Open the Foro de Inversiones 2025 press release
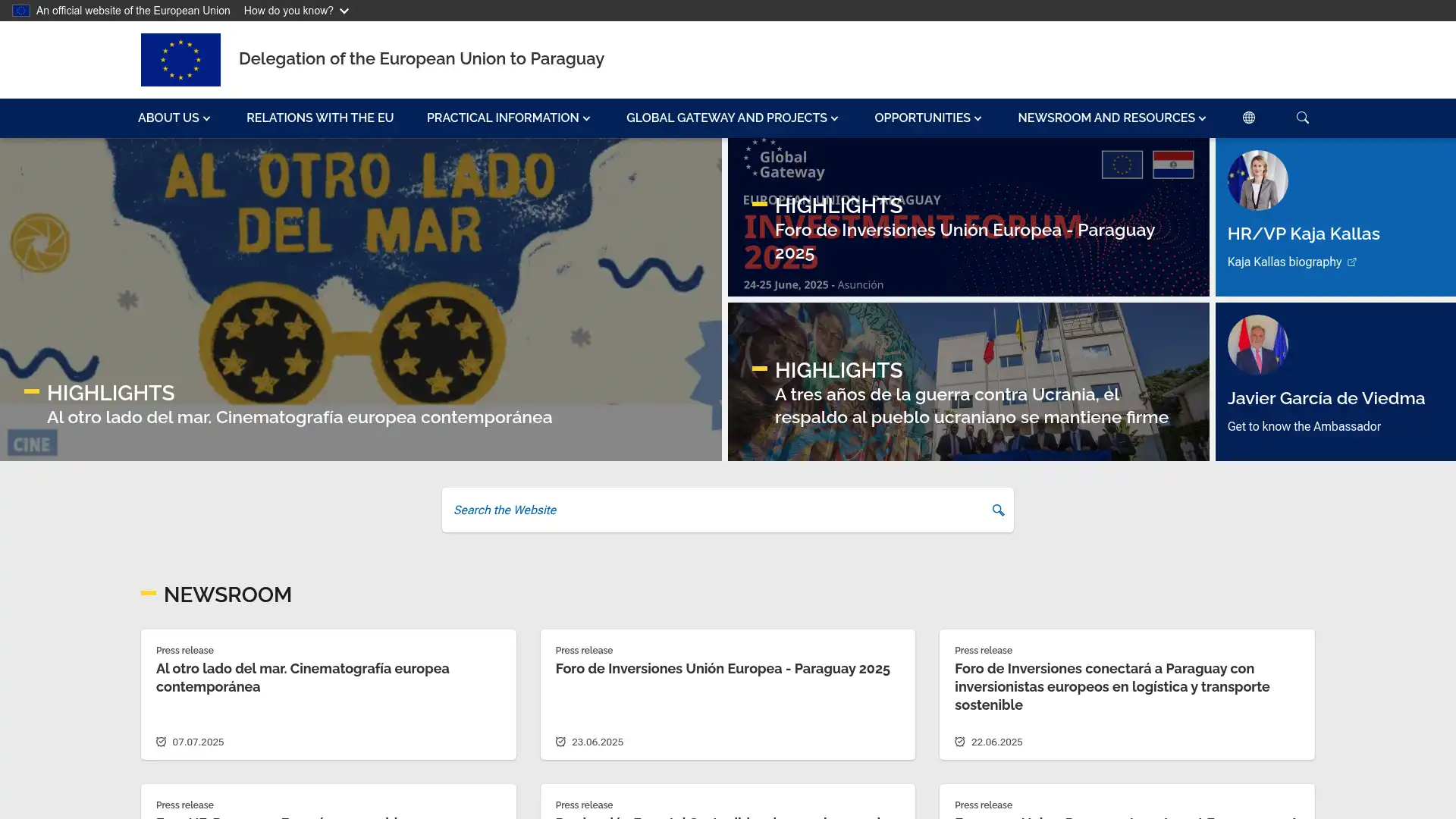This screenshot has width=1456, height=819. tap(722, 669)
